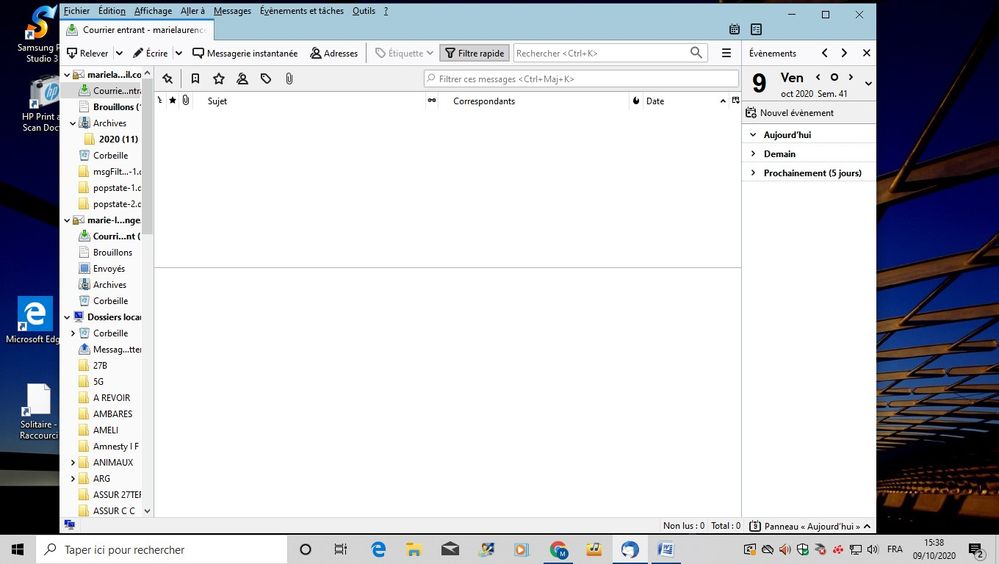The height and width of the screenshot is (564, 999).
Task: Filter messages with attachments
Action: click(x=289, y=79)
